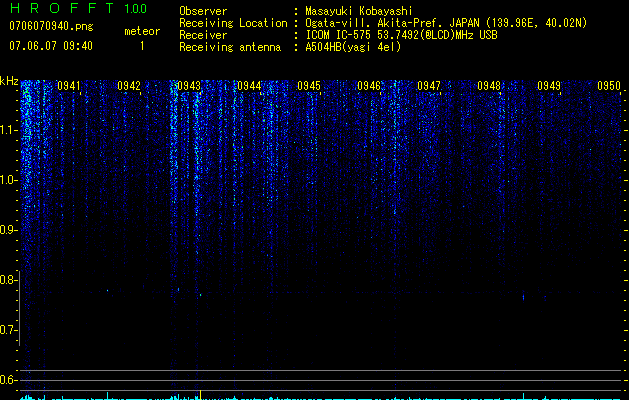Click the meteor count value 1
Screen dimensions: 629x400
coord(142,46)
